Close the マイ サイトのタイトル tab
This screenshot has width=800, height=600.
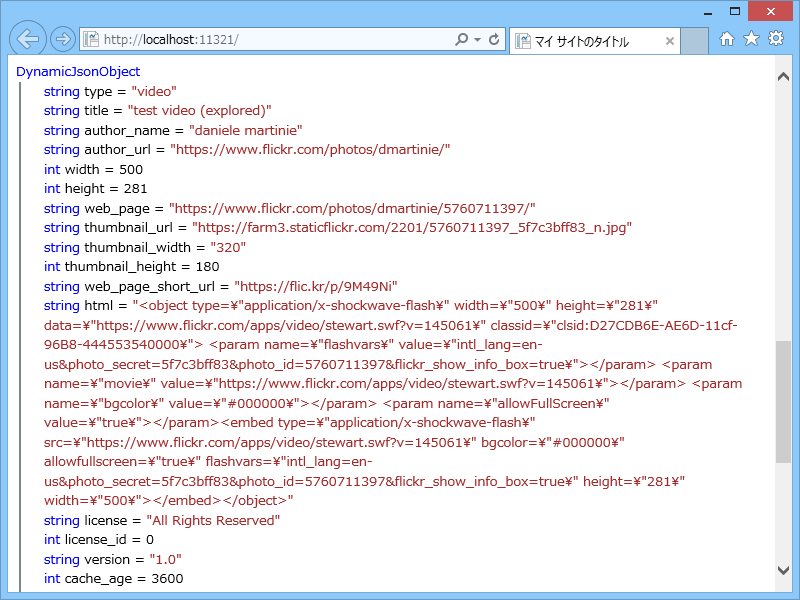click(670, 41)
